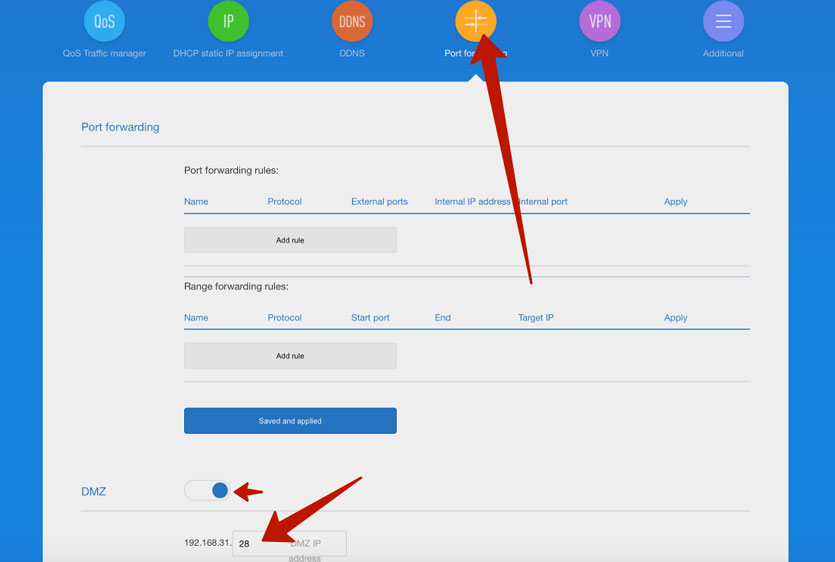Click the Target IP column header
The height and width of the screenshot is (562, 835).
click(536, 317)
